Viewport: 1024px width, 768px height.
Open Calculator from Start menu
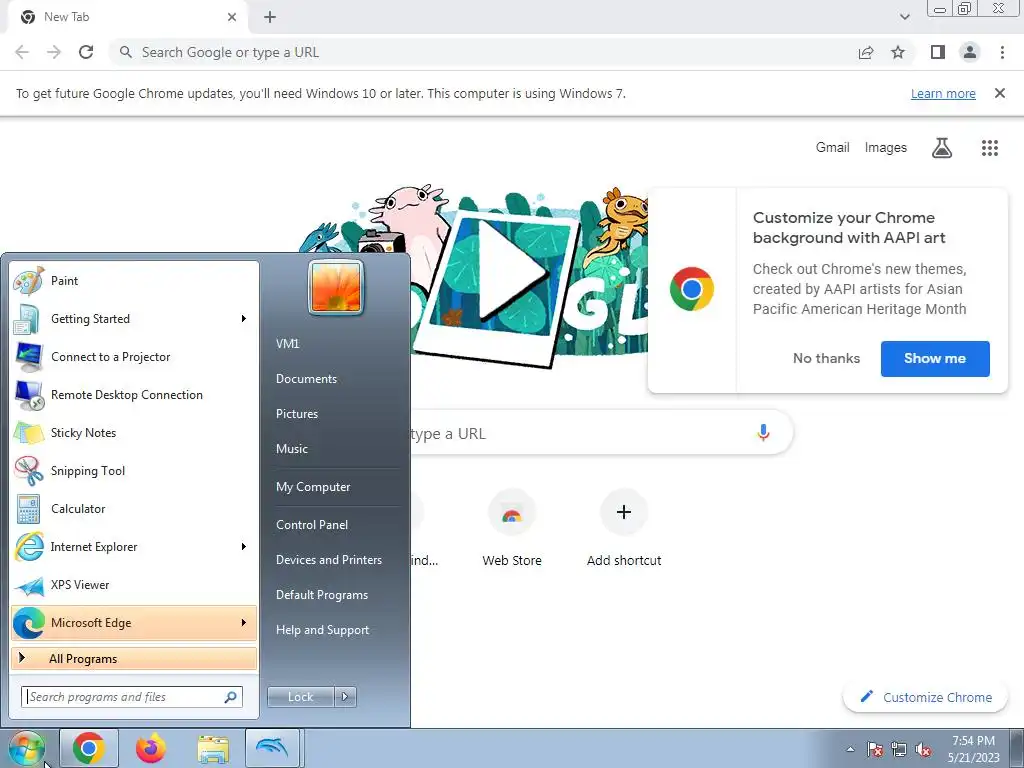[134, 509]
